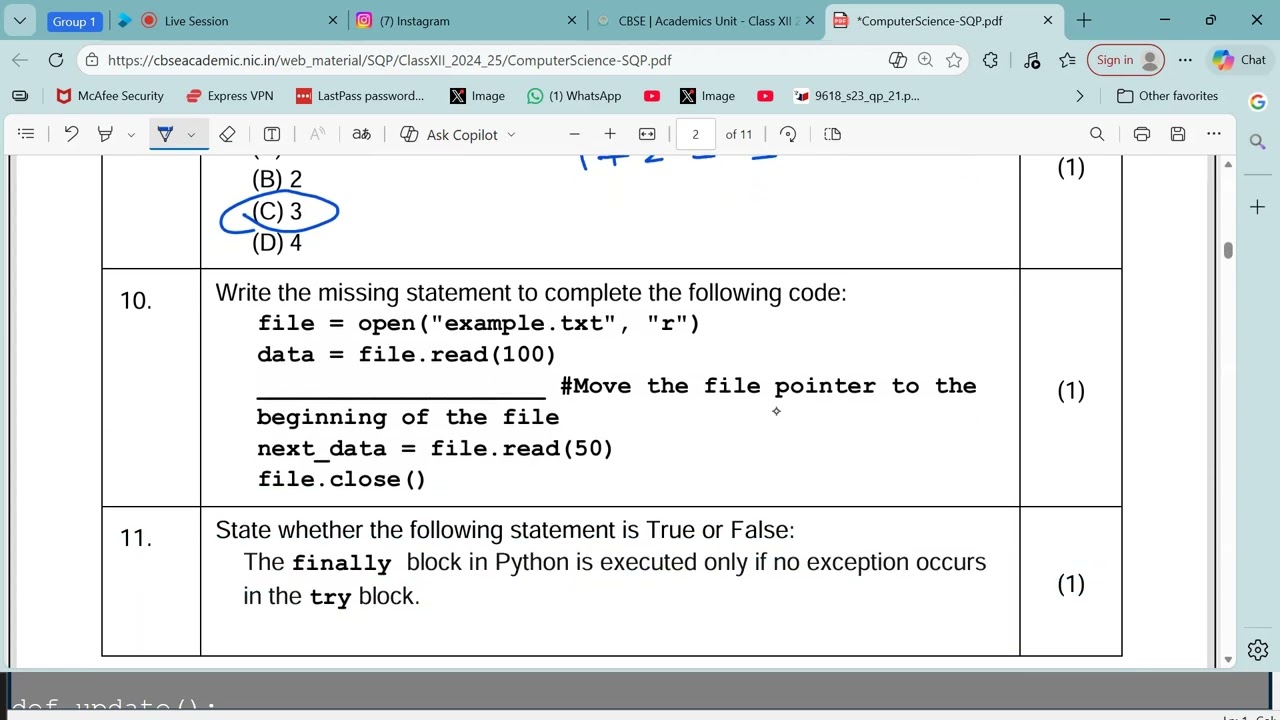Rotate the PDF page
This screenshot has width=1280, height=720.
[x=788, y=134]
